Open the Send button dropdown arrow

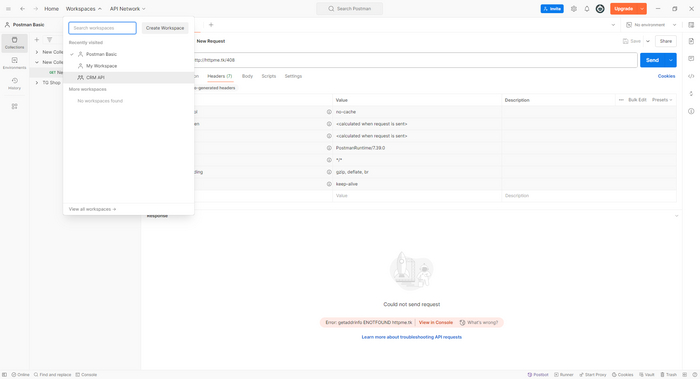tap(671, 60)
